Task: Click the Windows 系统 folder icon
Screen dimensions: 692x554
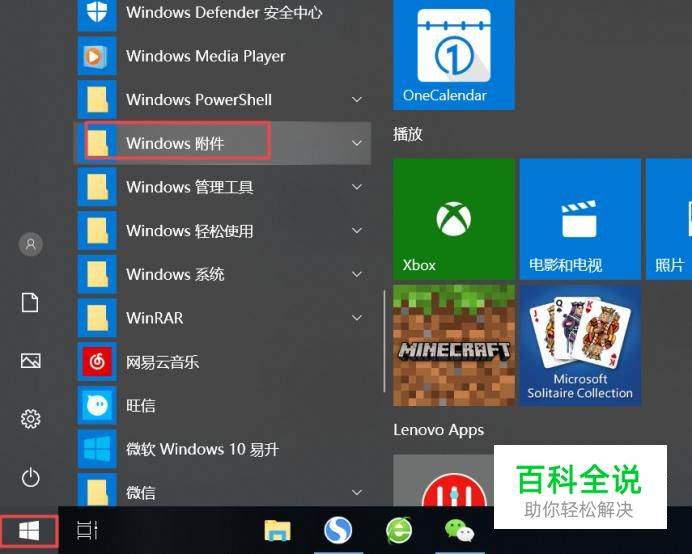Action: (x=97, y=274)
